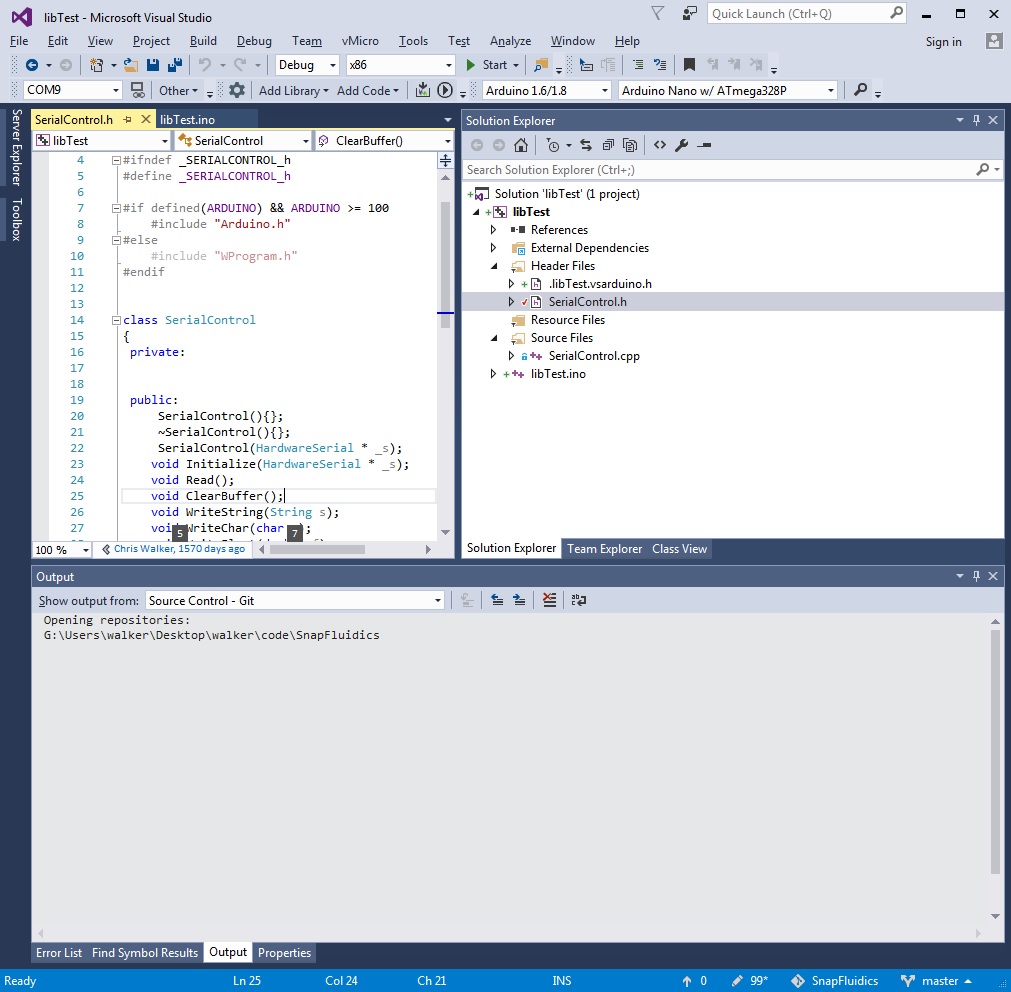1011x992 pixels.
Task: Click the Pending Changes Filter clock icon
Action: tap(553, 146)
